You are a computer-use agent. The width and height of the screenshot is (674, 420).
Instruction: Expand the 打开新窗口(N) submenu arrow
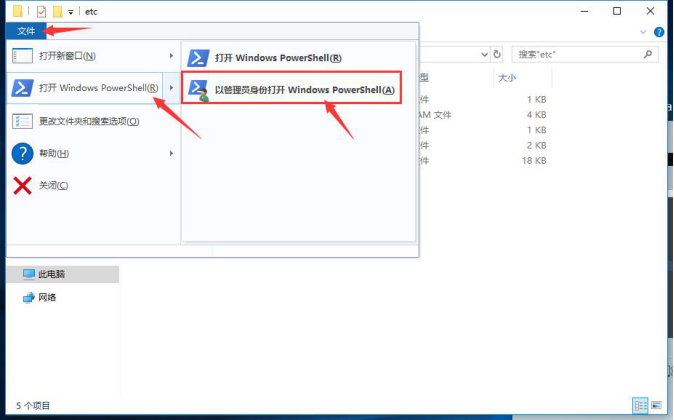[171, 56]
